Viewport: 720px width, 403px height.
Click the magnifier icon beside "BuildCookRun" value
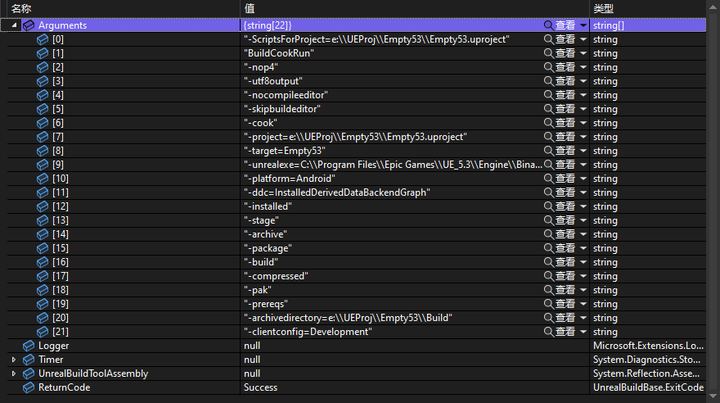[548, 53]
